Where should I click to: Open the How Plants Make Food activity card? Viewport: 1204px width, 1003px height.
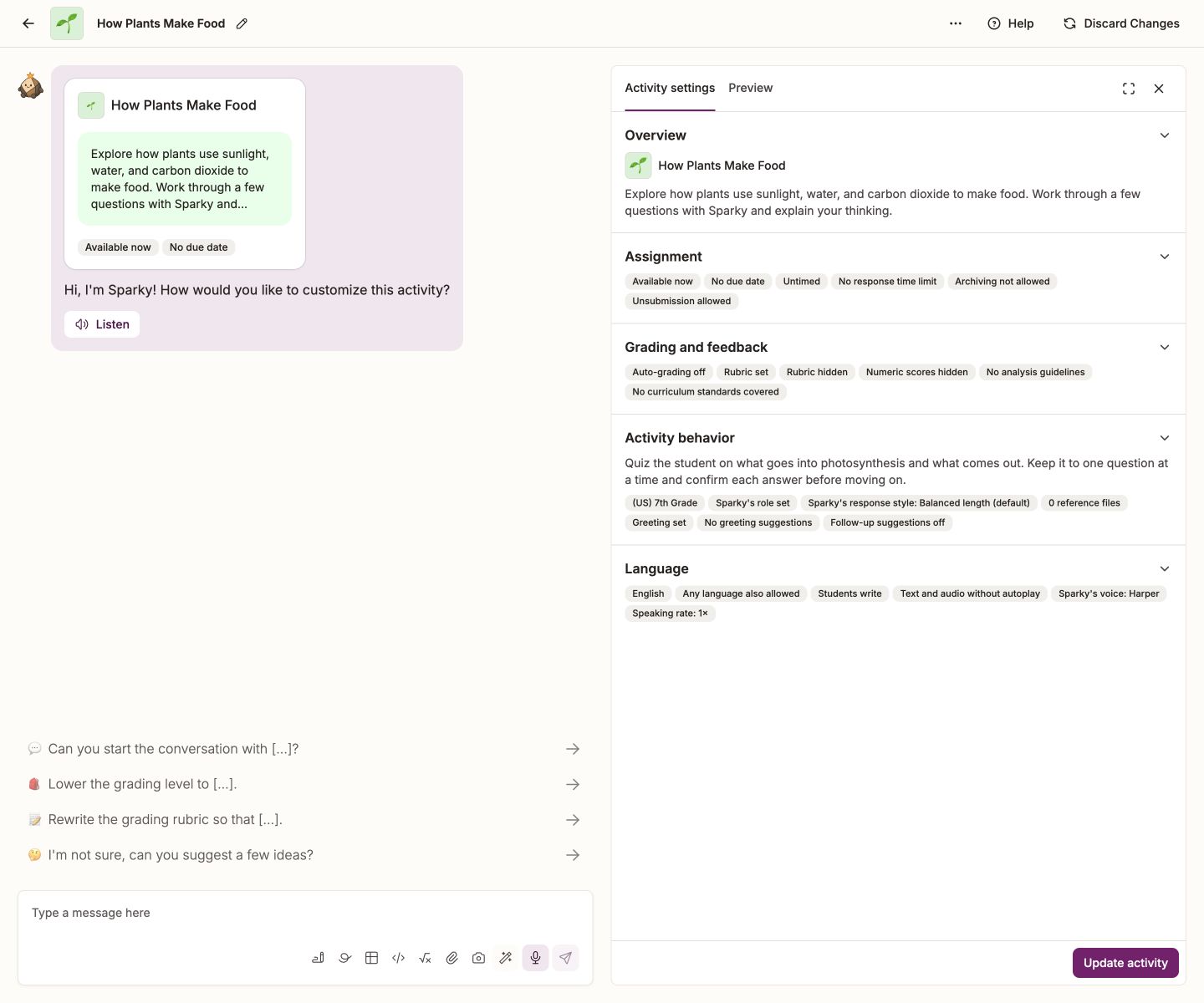tap(185, 174)
